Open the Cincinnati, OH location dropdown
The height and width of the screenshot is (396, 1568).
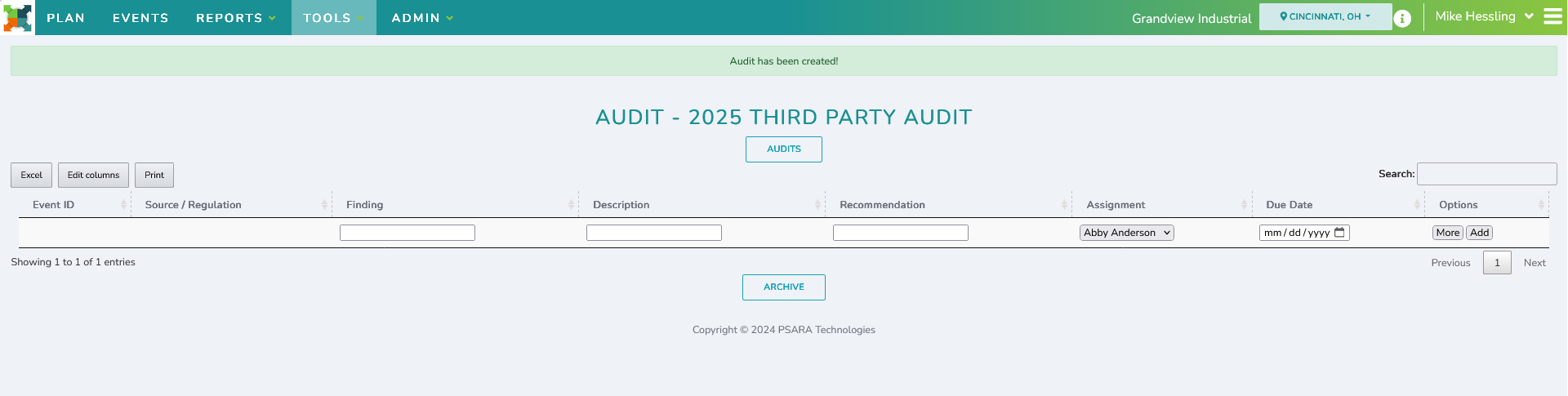(1325, 17)
